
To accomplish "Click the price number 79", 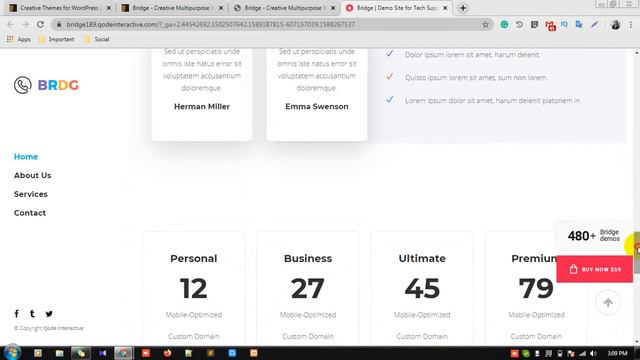I will (x=536, y=288).
